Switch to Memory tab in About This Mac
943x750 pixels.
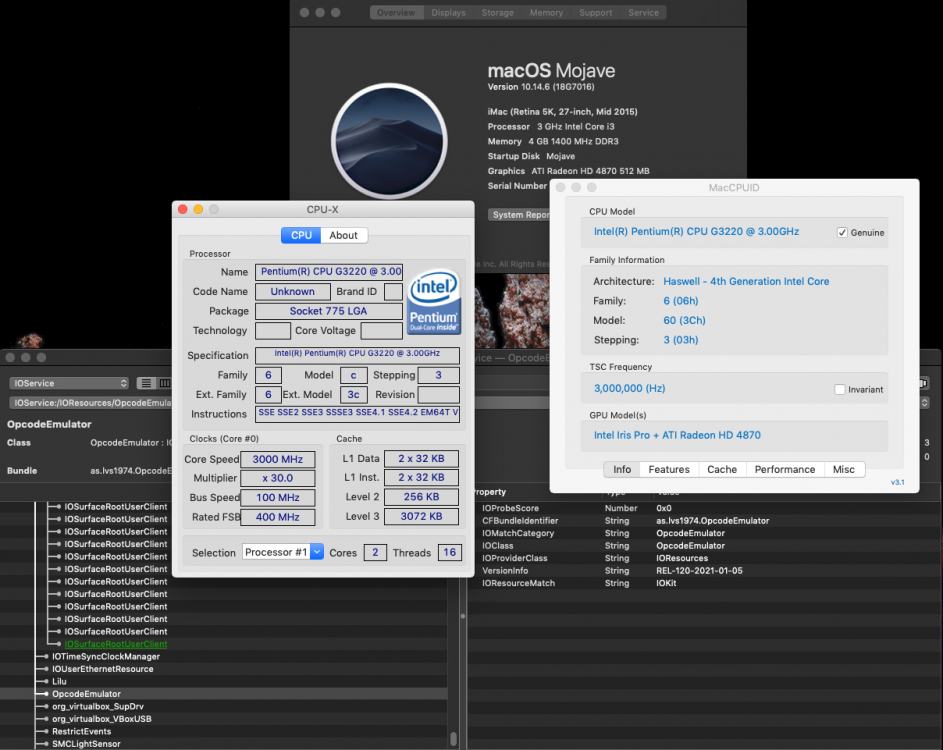pos(546,13)
